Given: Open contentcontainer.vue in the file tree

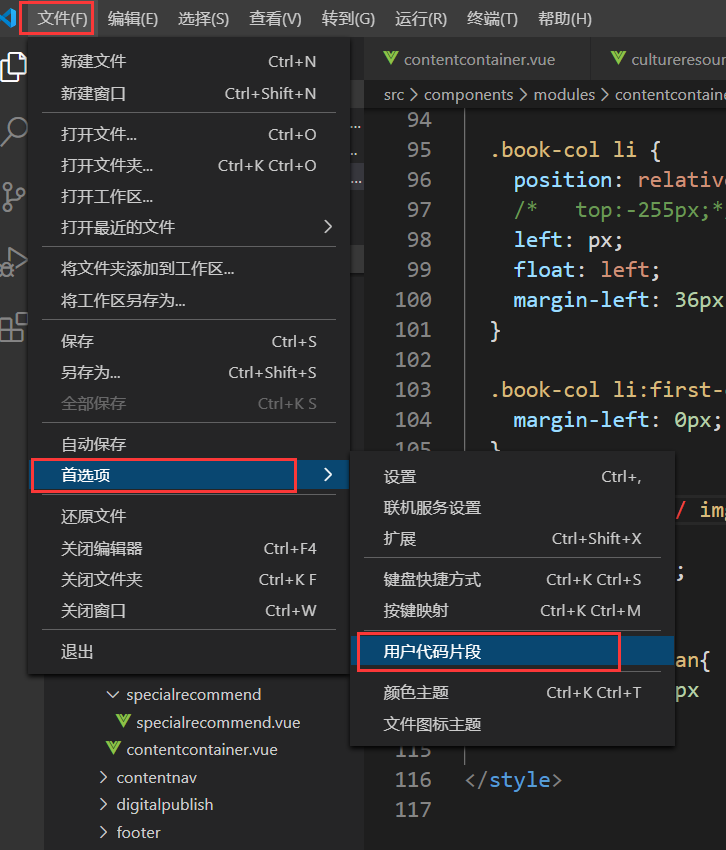Looking at the screenshot, I should [202, 750].
